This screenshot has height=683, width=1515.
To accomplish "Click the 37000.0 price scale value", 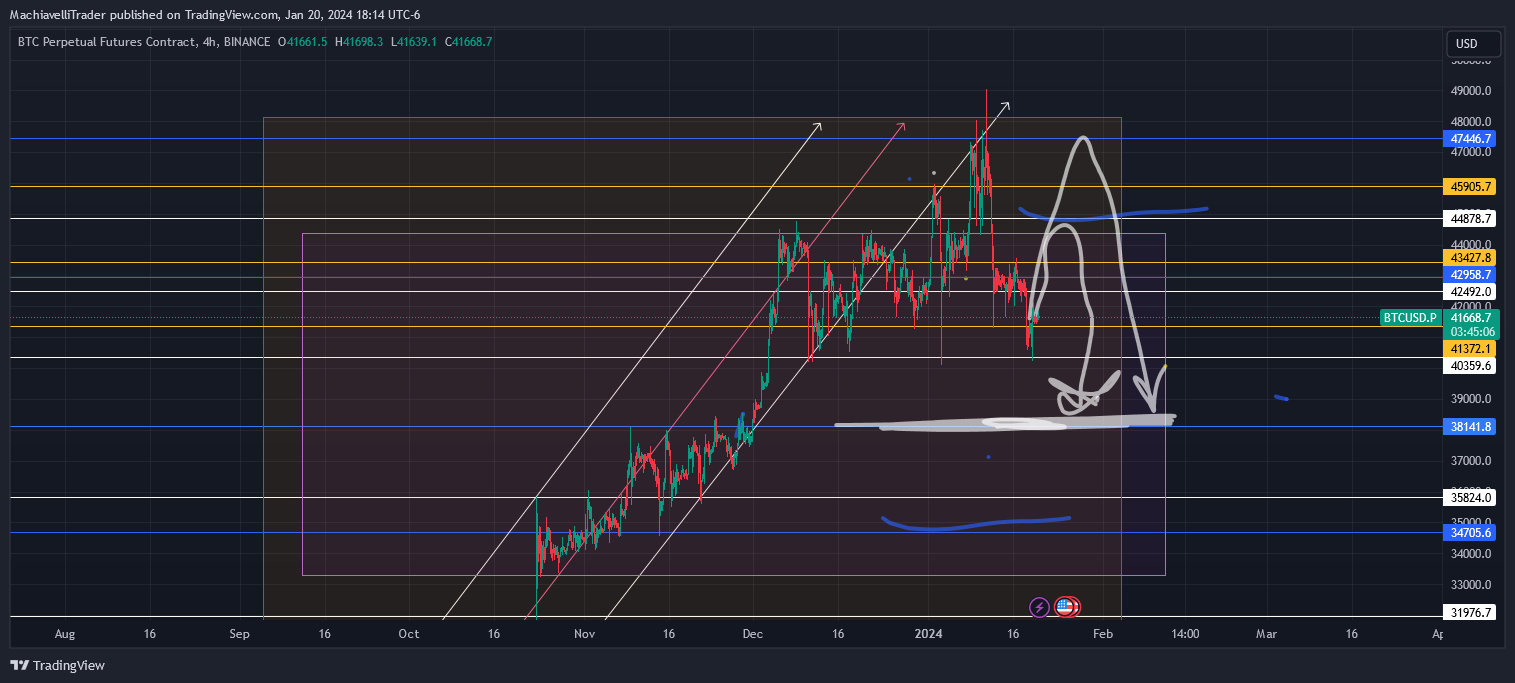I will click(1471, 461).
